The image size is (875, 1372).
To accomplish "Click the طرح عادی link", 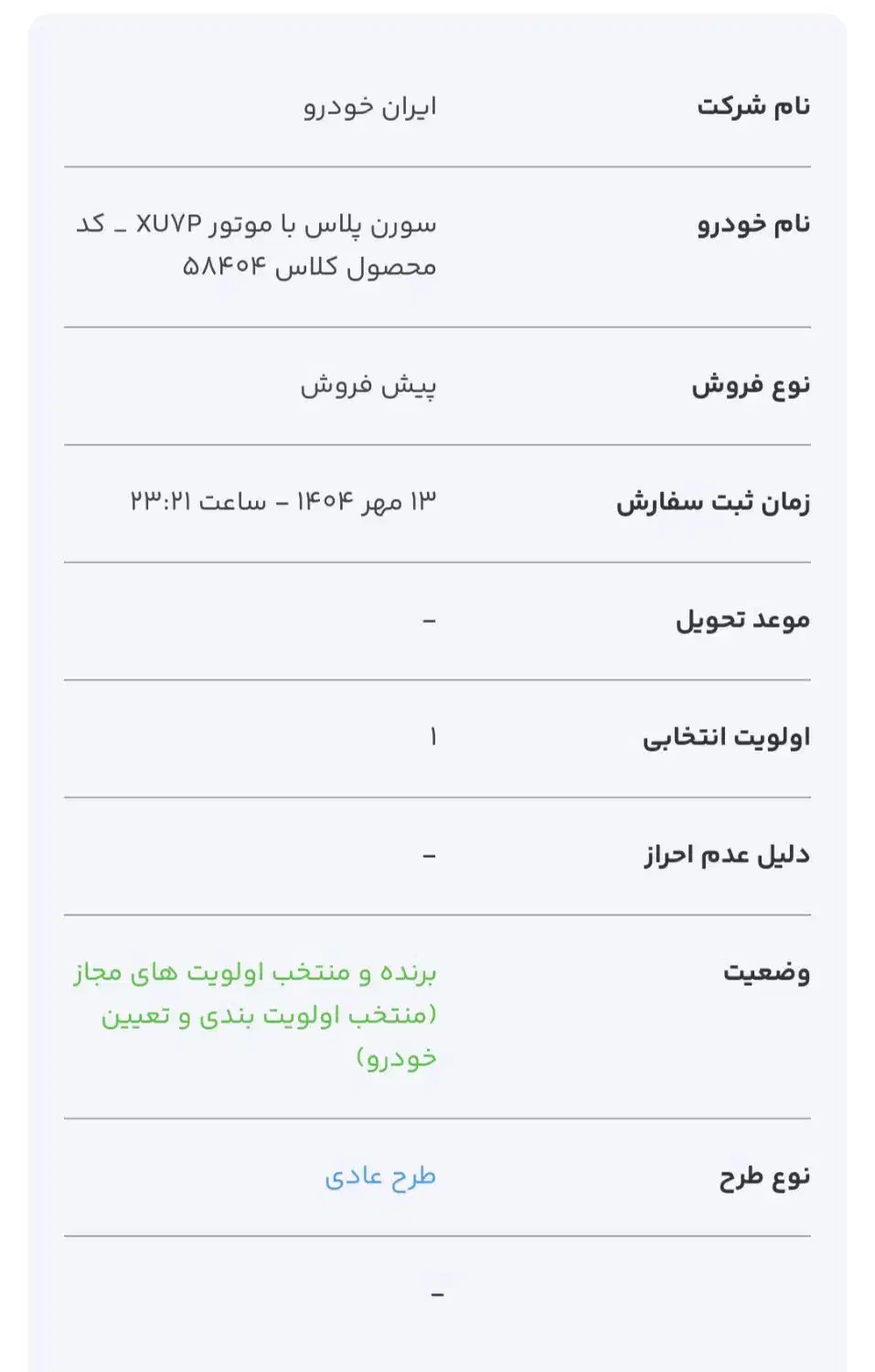I will click(380, 1176).
